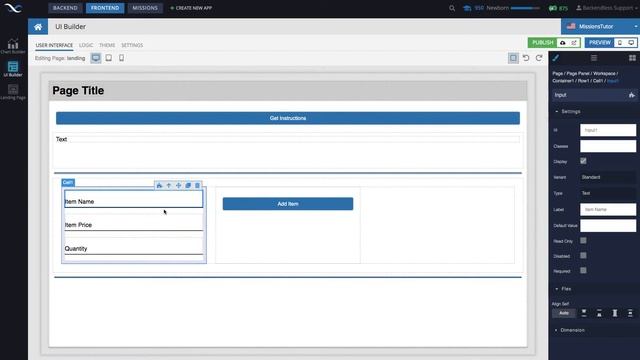Click the blue home icon
Viewport: 640px width, 360px height.
coord(38,27)
